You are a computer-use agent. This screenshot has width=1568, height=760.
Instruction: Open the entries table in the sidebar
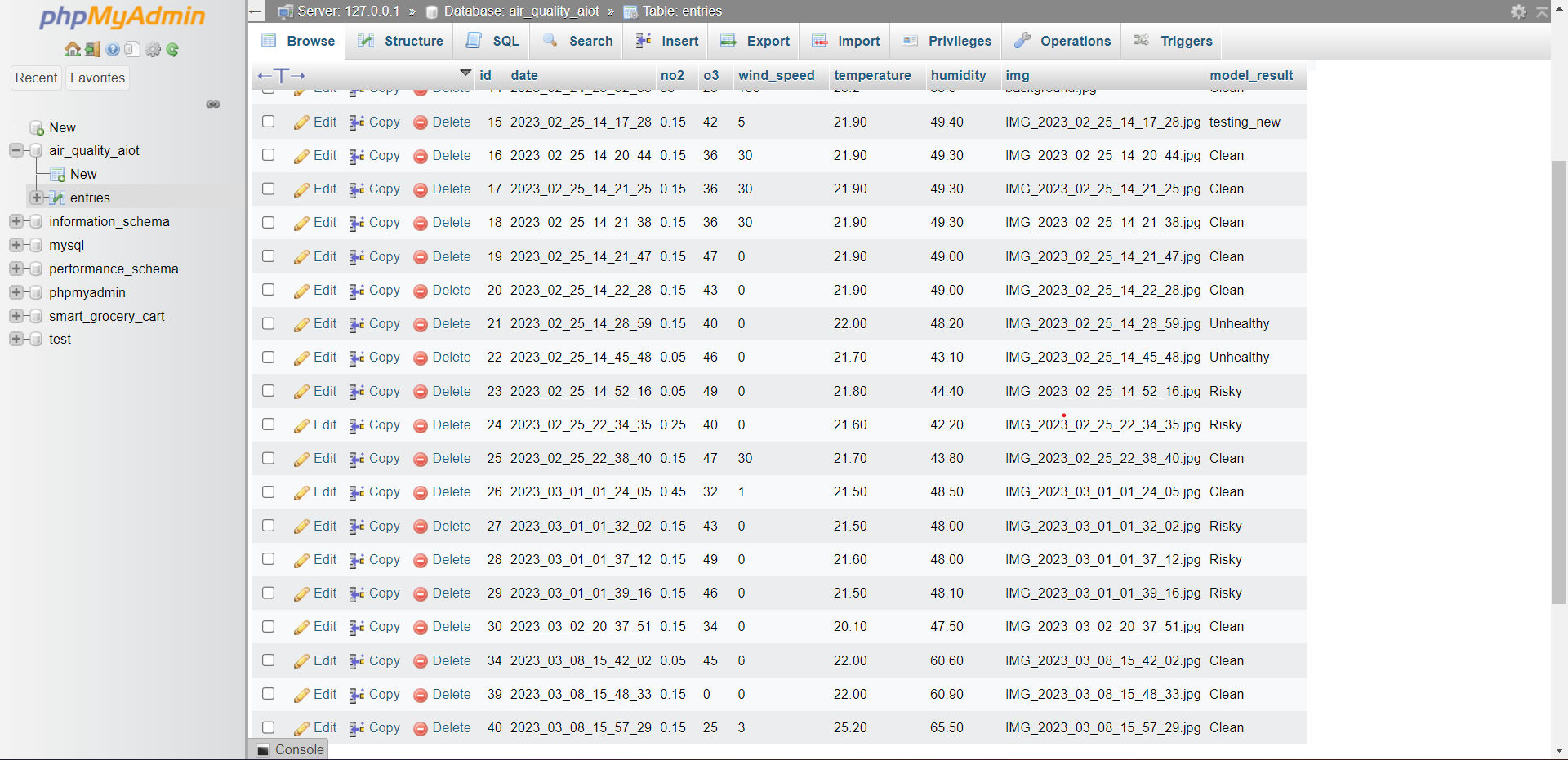pyautogui.click(x=90, y=198)
